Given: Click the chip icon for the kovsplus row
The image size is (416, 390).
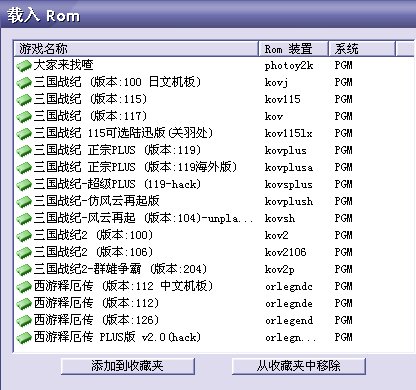Looking at the screenshot, I should click(24, 185).
